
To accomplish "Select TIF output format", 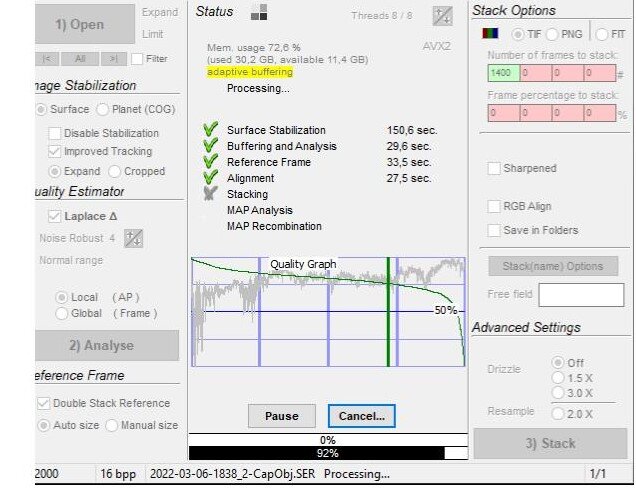I will pos(518,34).
